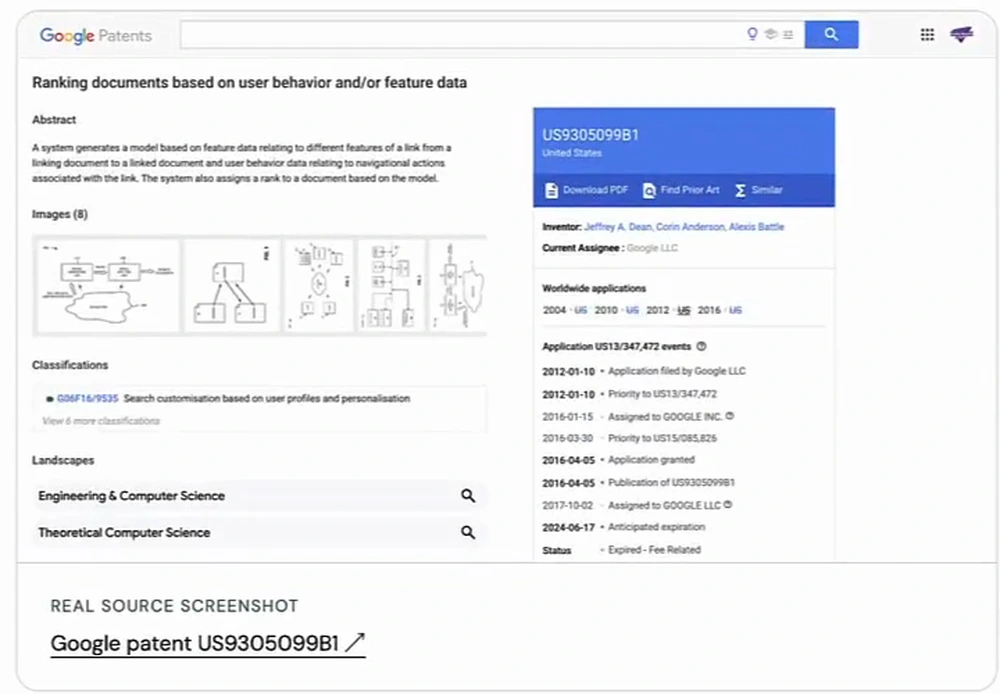Viewport: 1000px width, 694px height.
Task: Click the 2016-04-05 Application granted event
Action: [x=618, y=459]
